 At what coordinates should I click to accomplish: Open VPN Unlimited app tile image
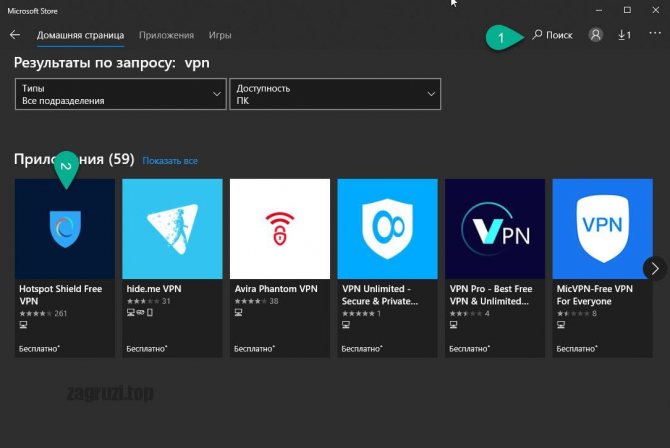point(387,229)
